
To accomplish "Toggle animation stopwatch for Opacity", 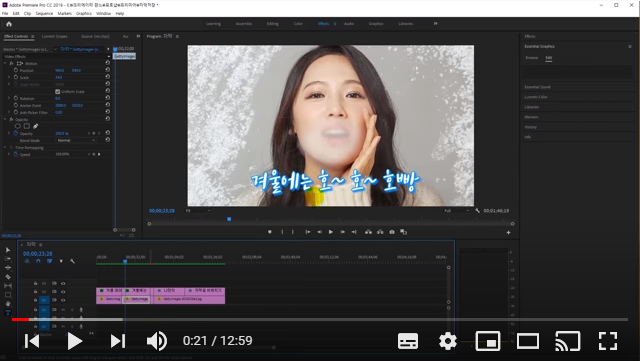I will (16, 133).
